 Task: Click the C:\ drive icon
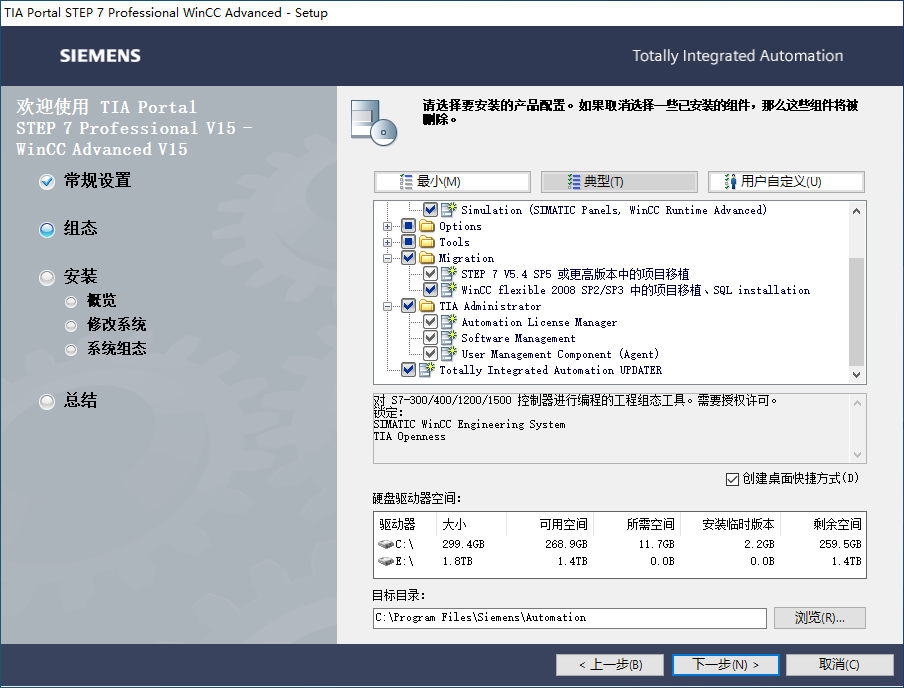click(x=386, y=544)
